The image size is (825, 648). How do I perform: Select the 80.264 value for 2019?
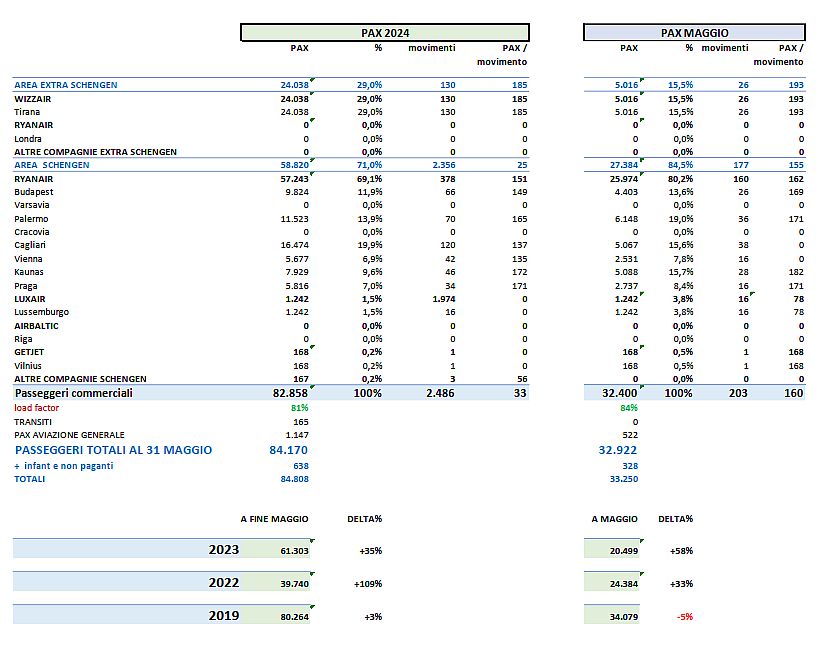[x=295, y=617]
